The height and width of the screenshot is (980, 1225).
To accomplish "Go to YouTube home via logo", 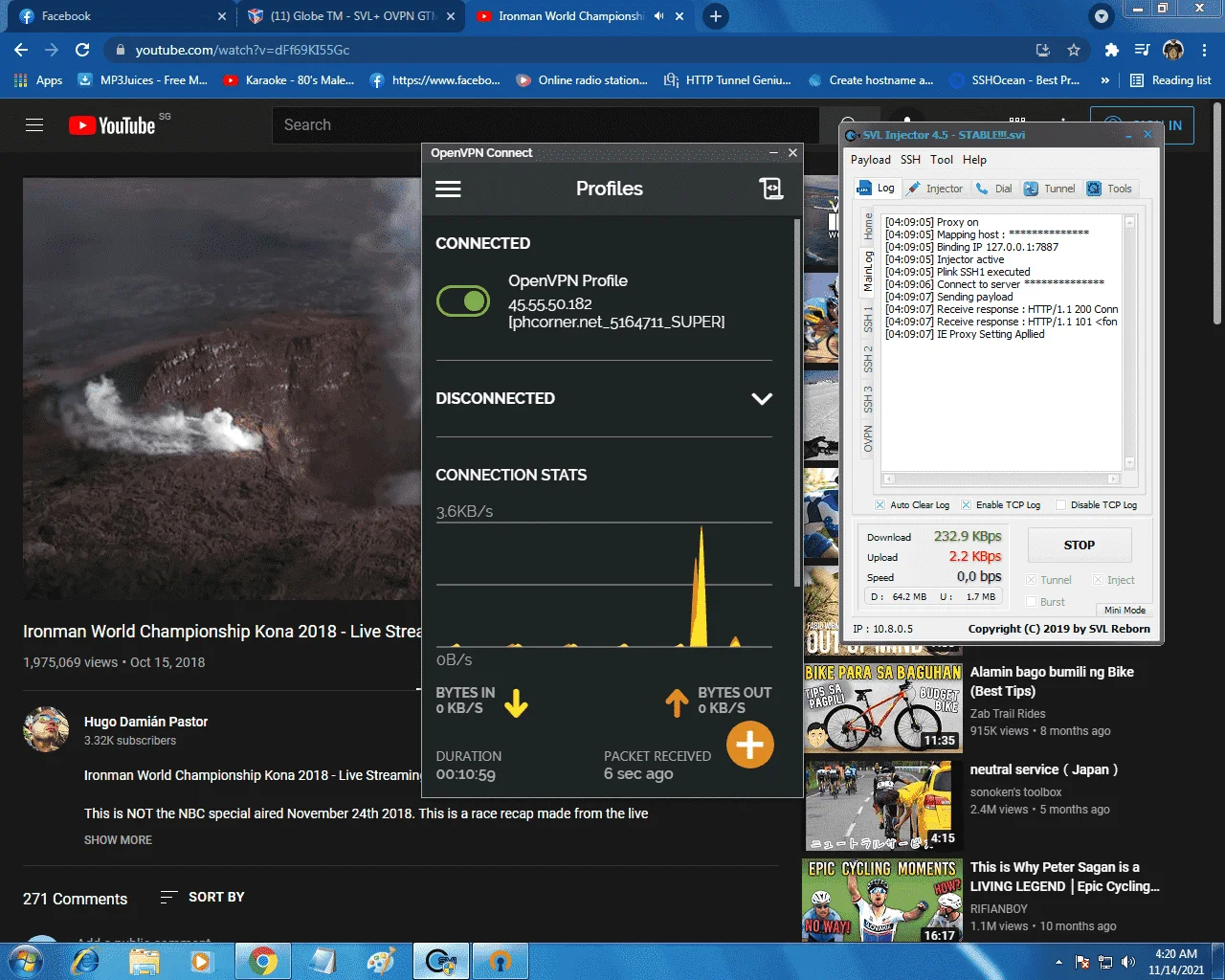I will pyautogui.click(x=112, y=125).
